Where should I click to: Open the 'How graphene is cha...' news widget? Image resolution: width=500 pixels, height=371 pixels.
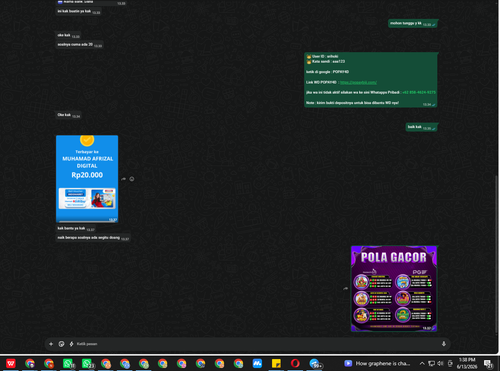377,363
